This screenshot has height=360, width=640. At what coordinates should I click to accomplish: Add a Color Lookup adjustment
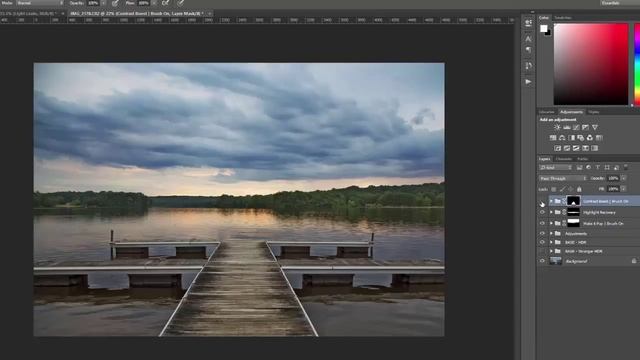[599, 138]
